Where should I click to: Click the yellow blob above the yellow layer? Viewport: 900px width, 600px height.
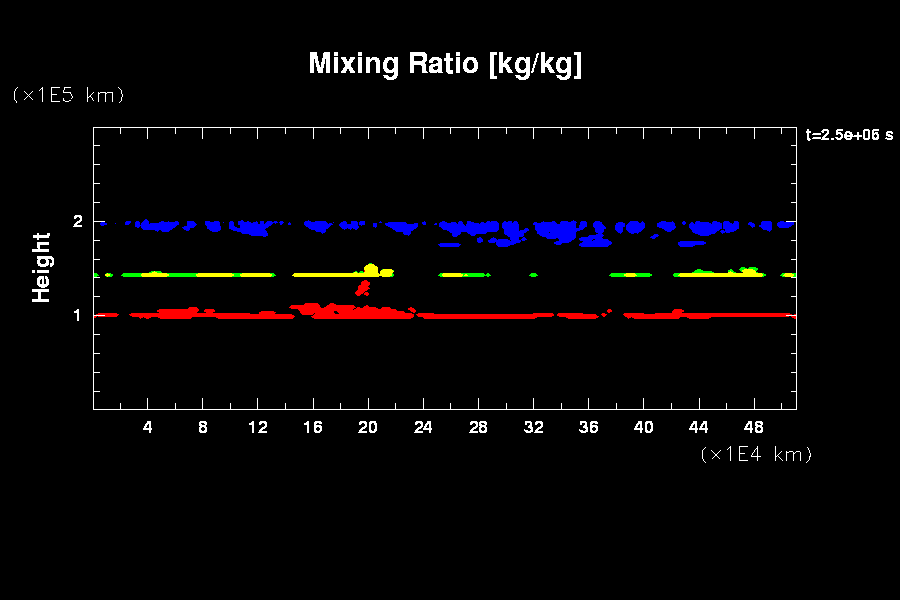[x=371, y=269]
